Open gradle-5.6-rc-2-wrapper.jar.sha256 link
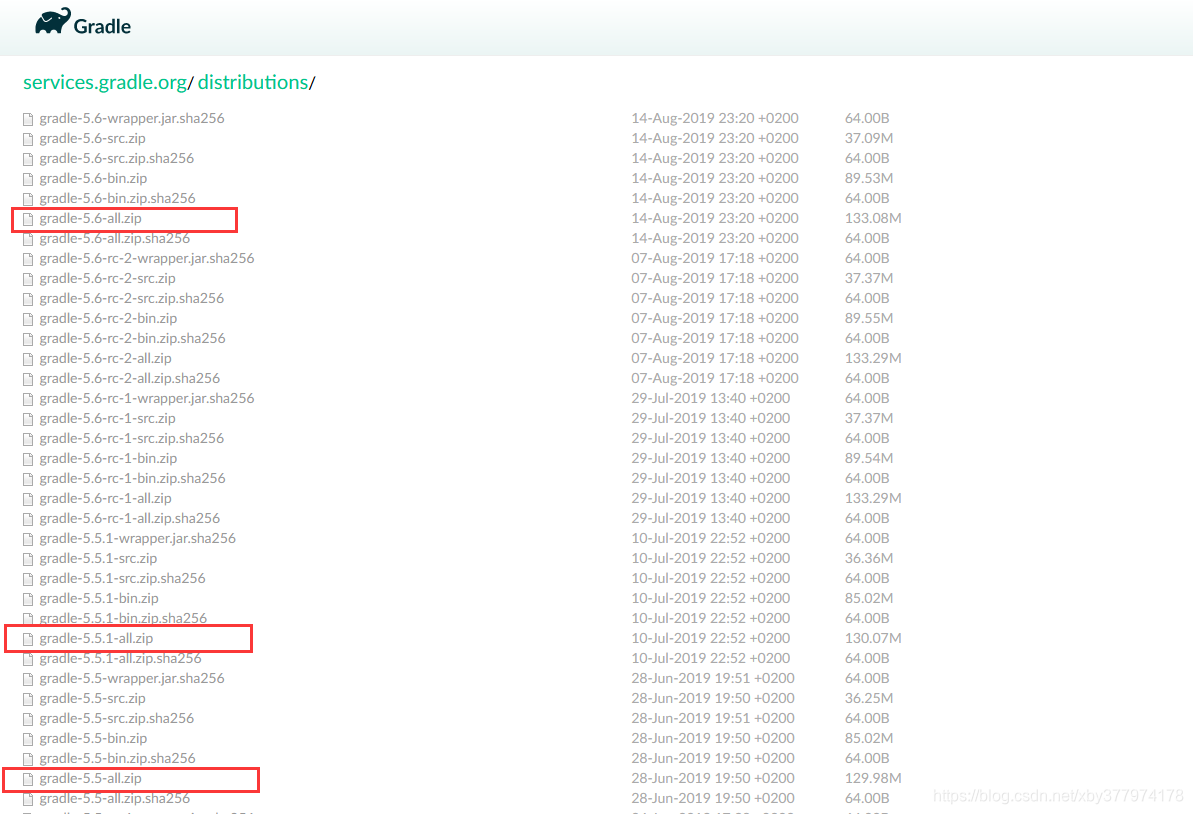The width and height of the screenshot is (1193, 814). click(147, 258)
